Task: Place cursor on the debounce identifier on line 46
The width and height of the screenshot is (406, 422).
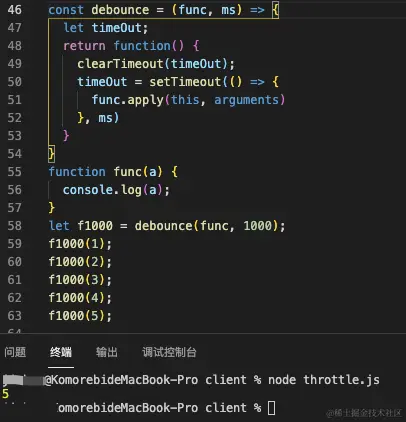Action: (x=120, y=10)
